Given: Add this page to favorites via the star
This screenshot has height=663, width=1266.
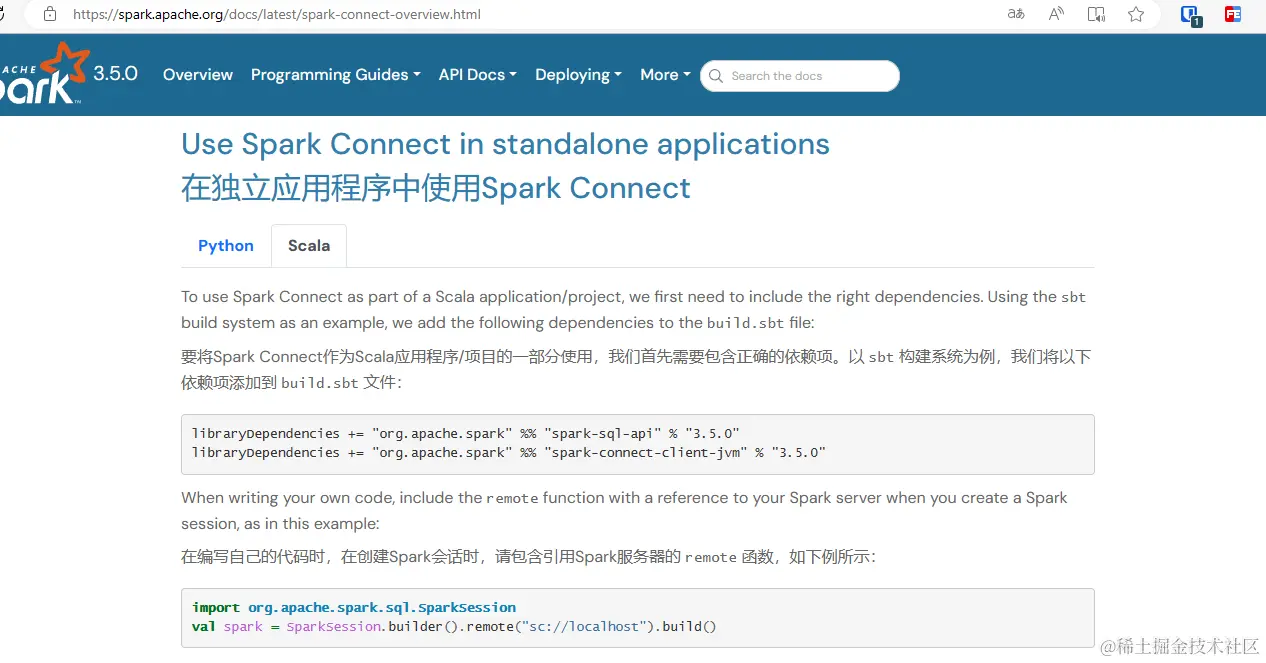Looking at the screenshot, I should pos(1135,14).
